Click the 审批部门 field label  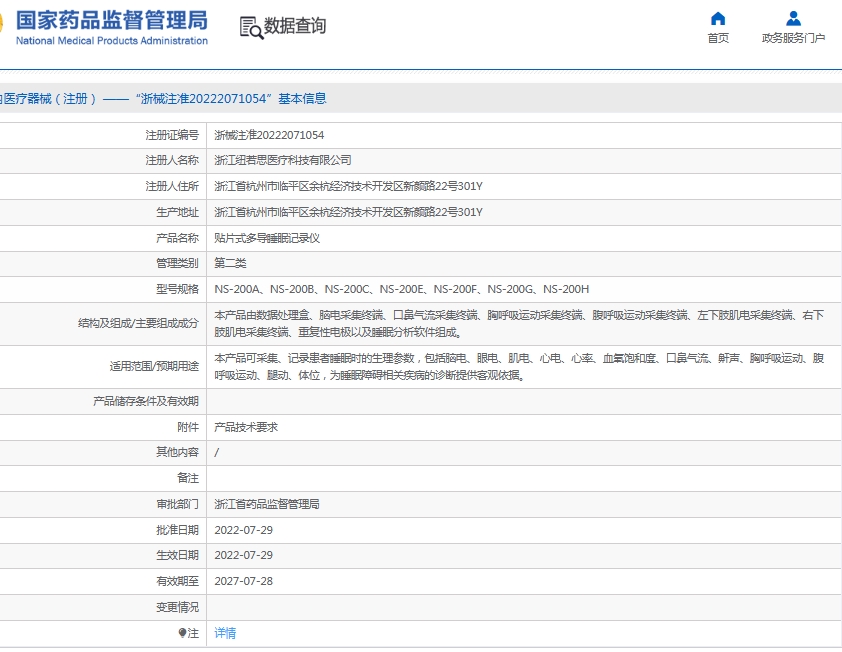tap(177, 504)
